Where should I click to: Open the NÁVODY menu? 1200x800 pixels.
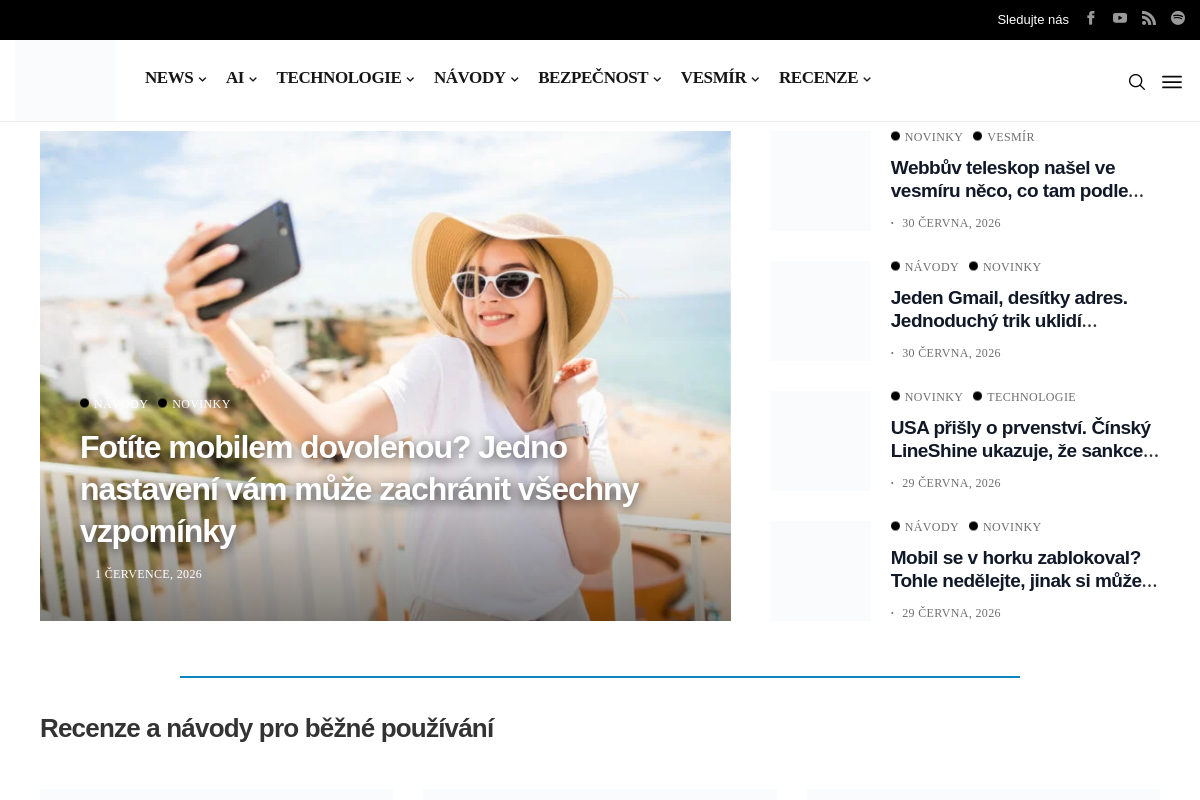coord(470,78)
